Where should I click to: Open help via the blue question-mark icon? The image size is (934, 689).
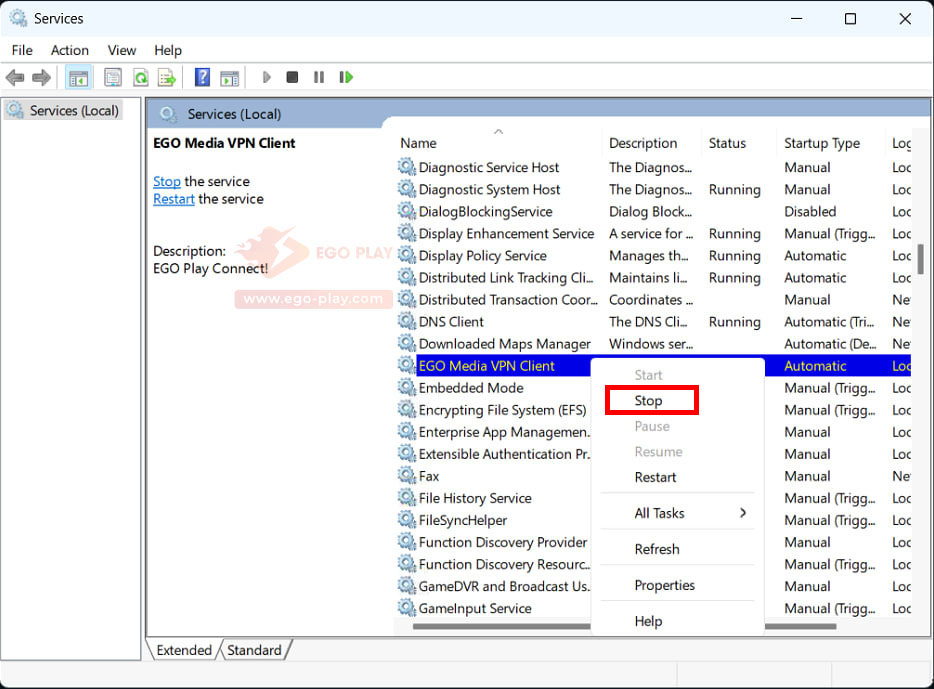tap(203, 77)
